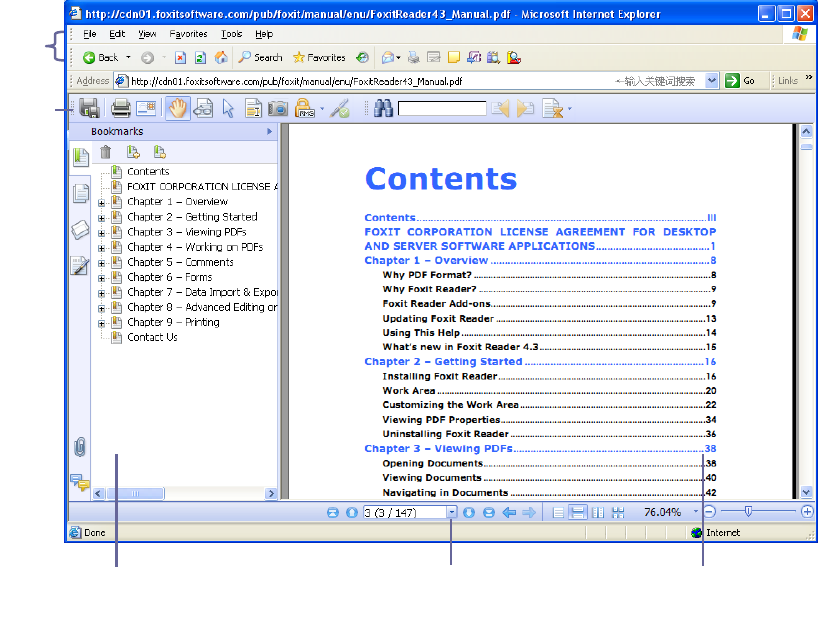The width and height of the screenshot is (818, 628).
Task: Open the Help menu
Action: tap(264, 34)
